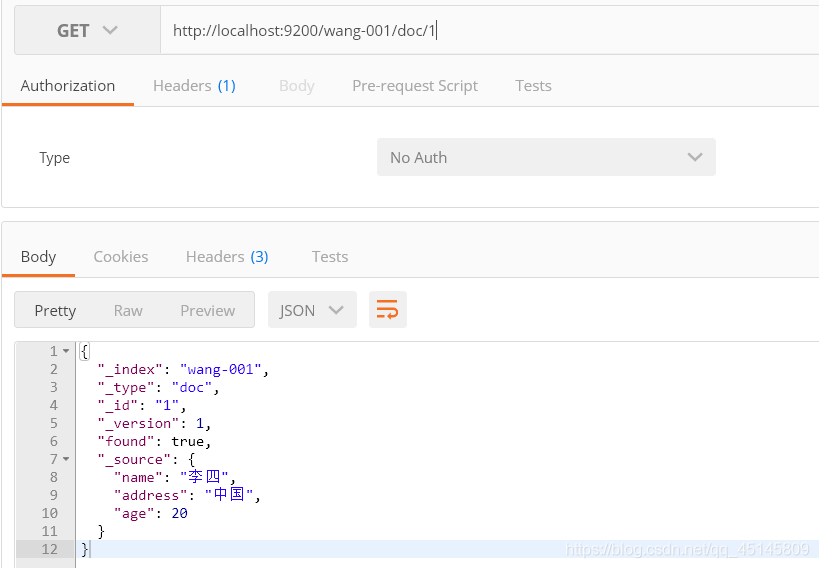Select the Pretty response view
This screenshot has width=819, height=568.
55,311
